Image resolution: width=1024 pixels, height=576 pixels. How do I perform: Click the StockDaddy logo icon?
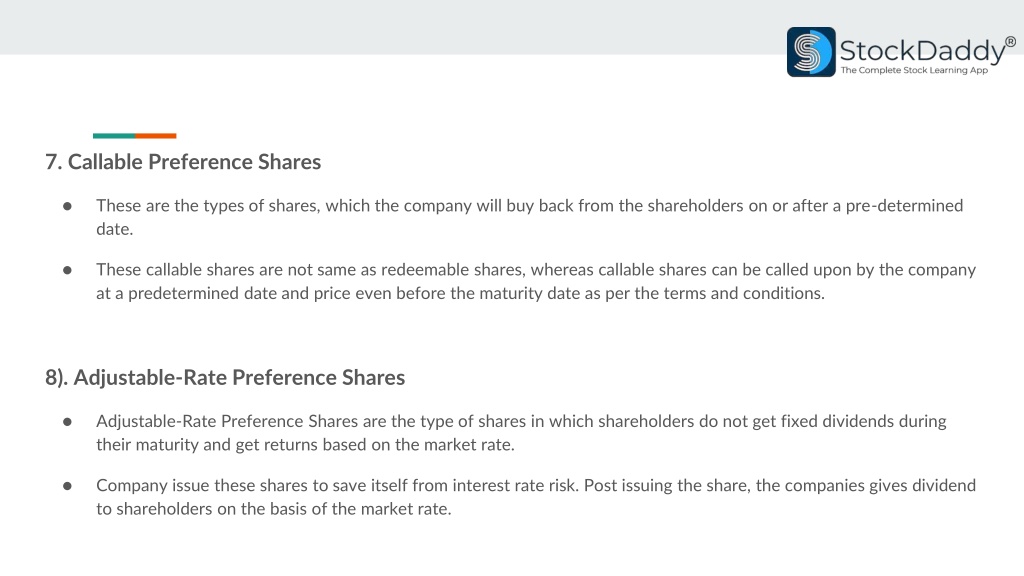tap(811, 52)
